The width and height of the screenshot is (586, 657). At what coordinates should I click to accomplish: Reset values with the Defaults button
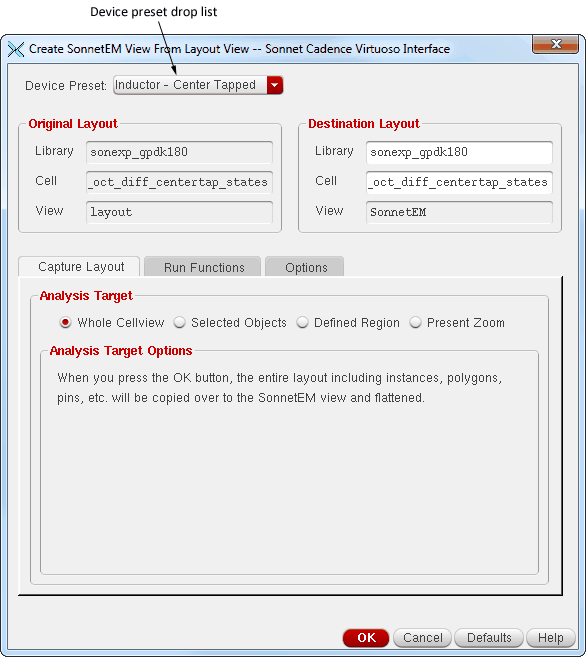point(489,637)
